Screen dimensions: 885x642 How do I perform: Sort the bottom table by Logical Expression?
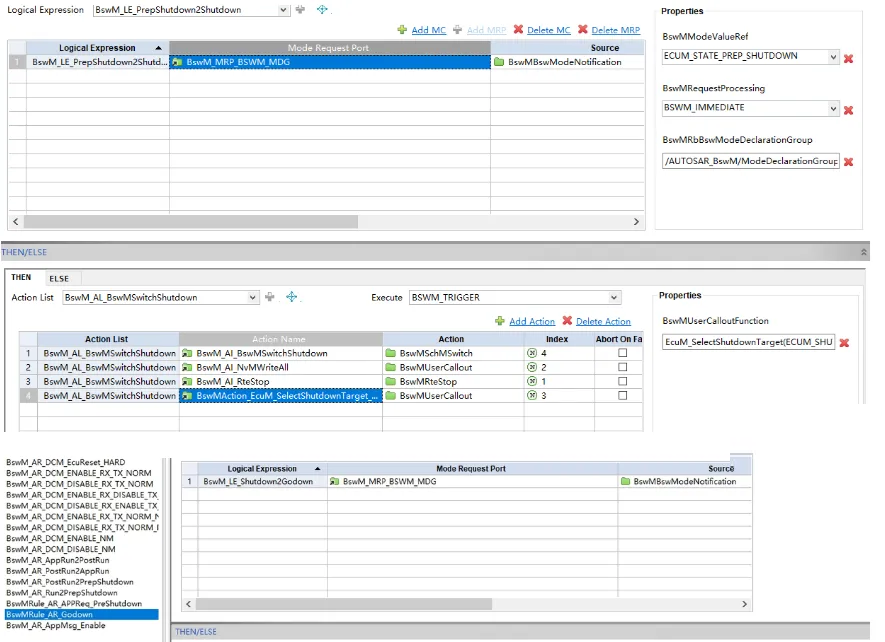pos(262,469)
